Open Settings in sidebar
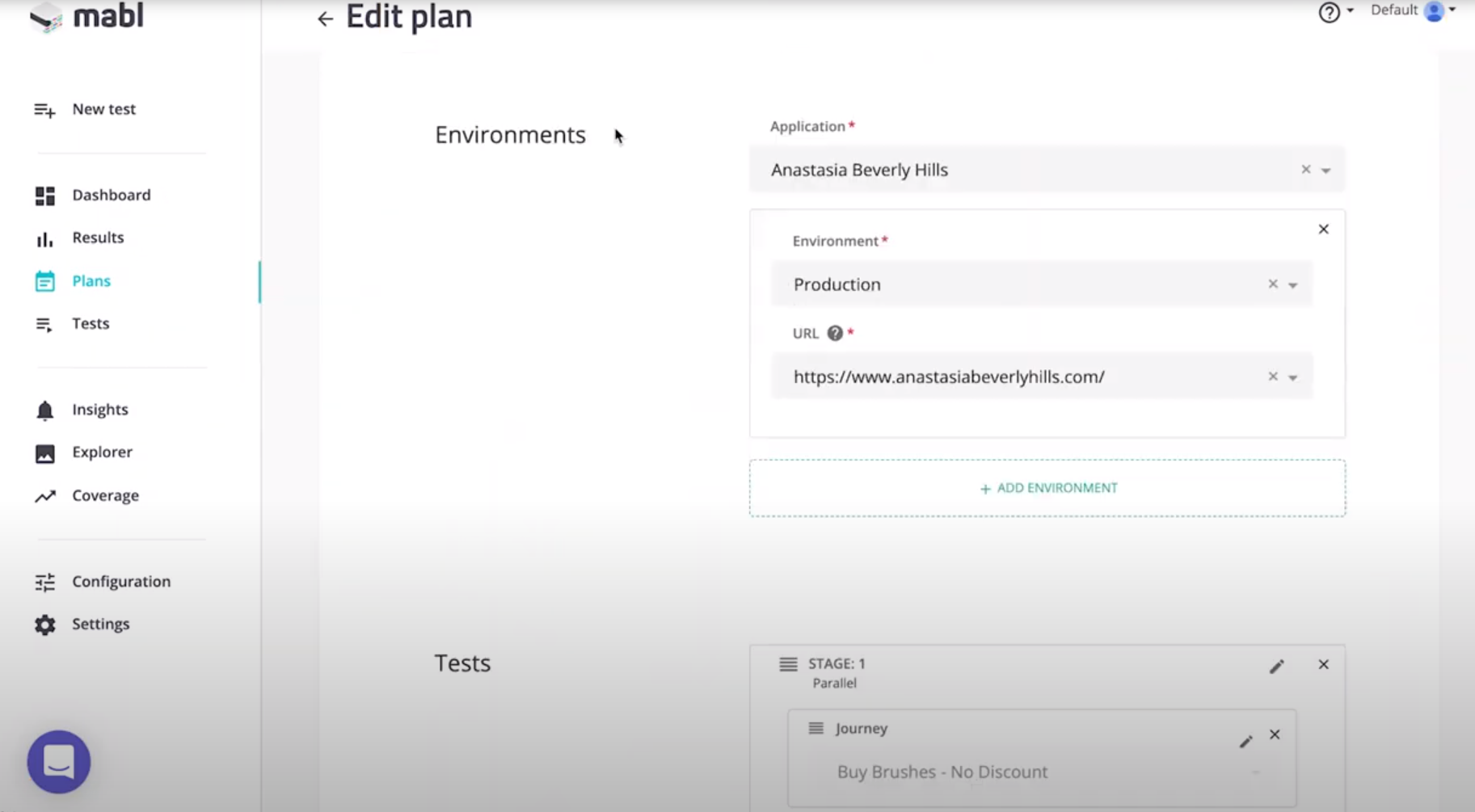Image resolution: width=1475 pixels, height=812 pixels. click(x=100, y=624)
